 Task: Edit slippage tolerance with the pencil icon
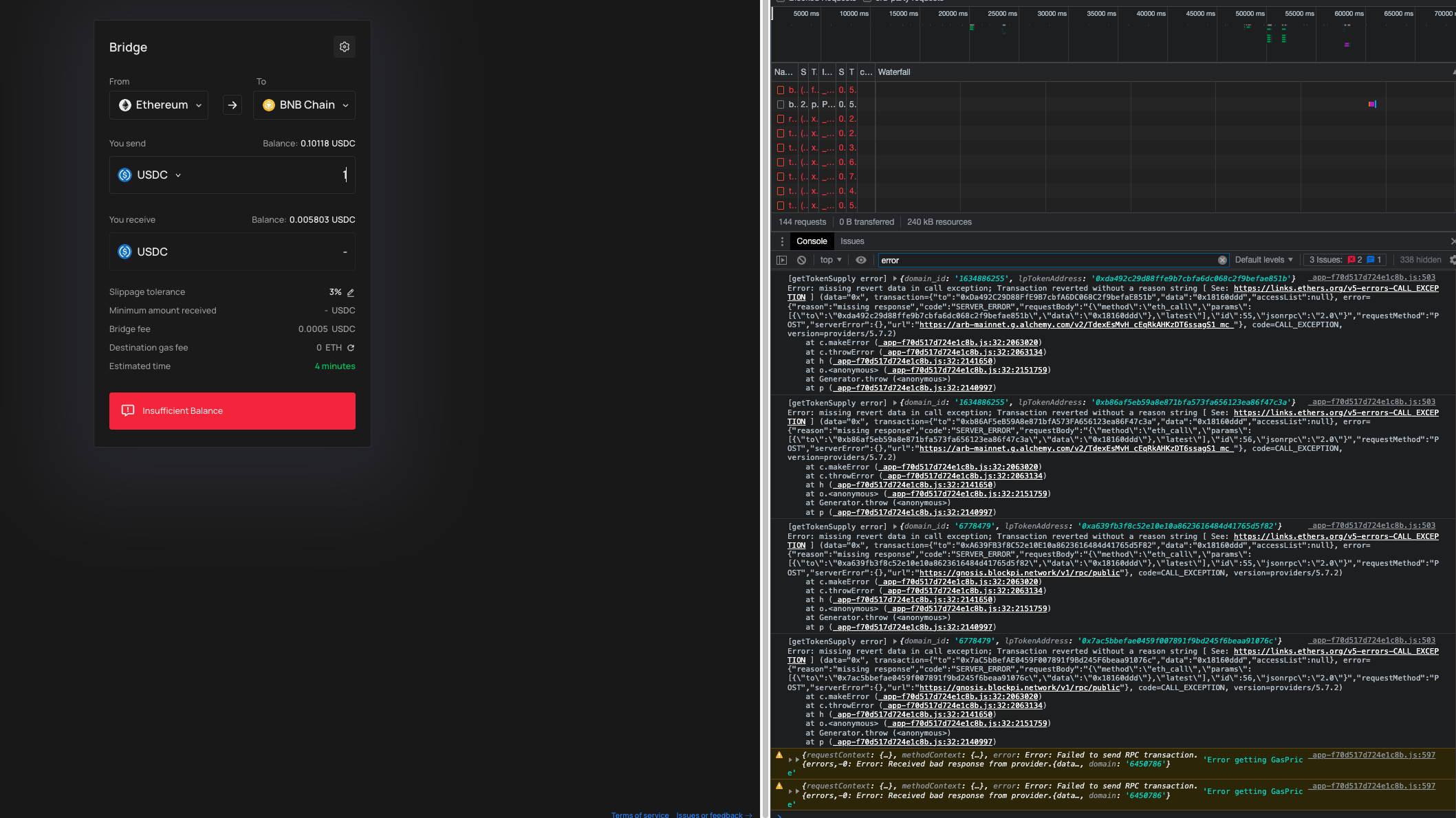(x=351, y=292)
